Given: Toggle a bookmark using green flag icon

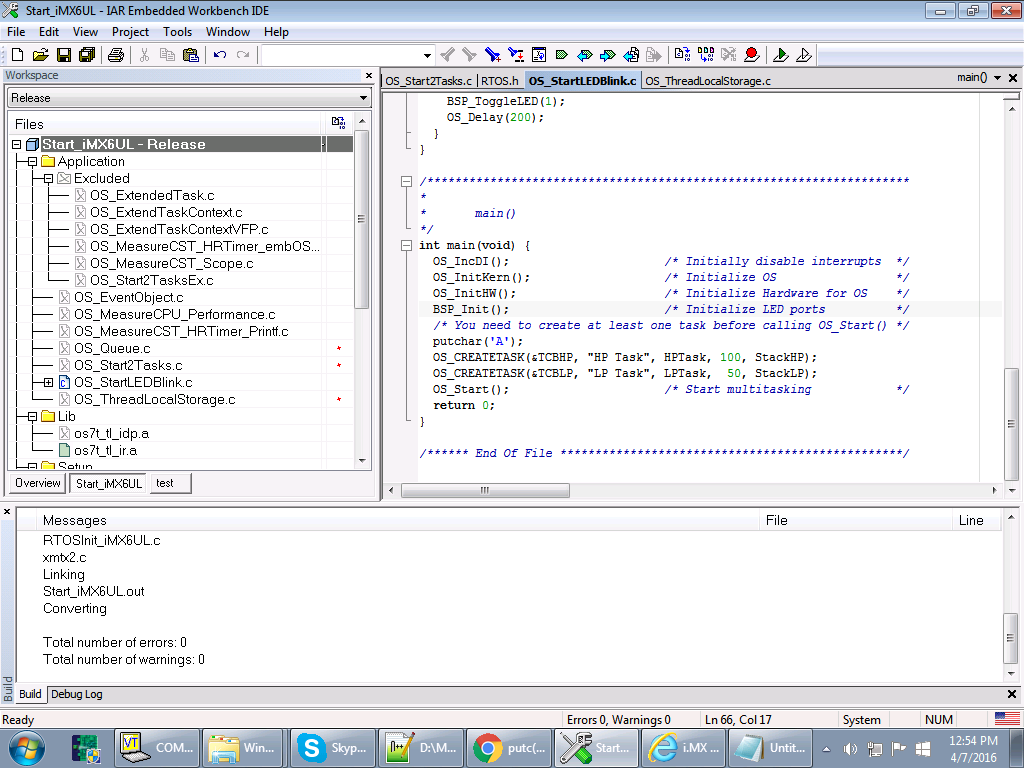Looking at the screenshot, I should (x=562, y=55).
